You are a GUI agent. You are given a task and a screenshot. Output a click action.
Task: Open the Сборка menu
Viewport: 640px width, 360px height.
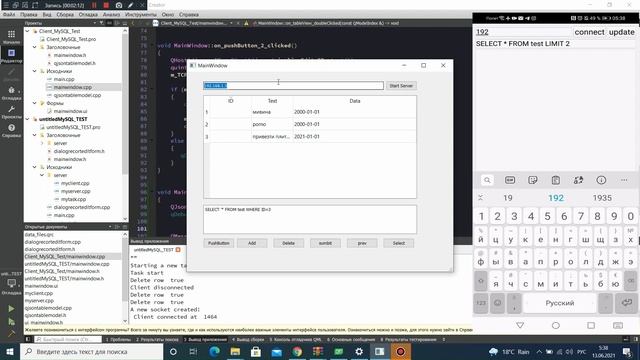click(65, 14)
